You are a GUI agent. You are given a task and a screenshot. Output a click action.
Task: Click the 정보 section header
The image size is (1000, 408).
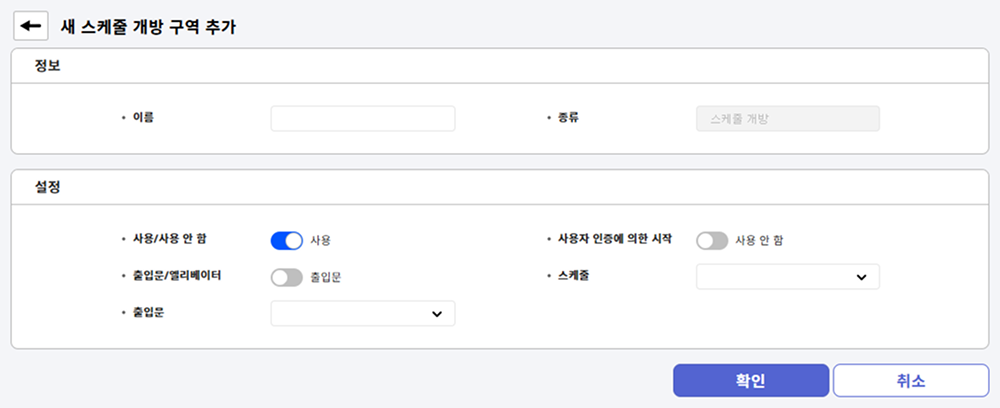[x=47, y=66]
